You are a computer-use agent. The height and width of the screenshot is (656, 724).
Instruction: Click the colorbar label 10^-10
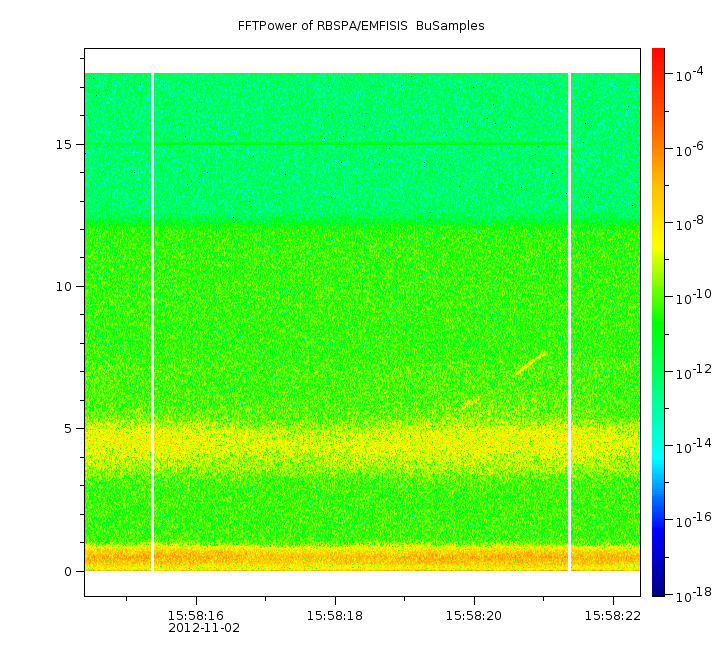point(694,297)
